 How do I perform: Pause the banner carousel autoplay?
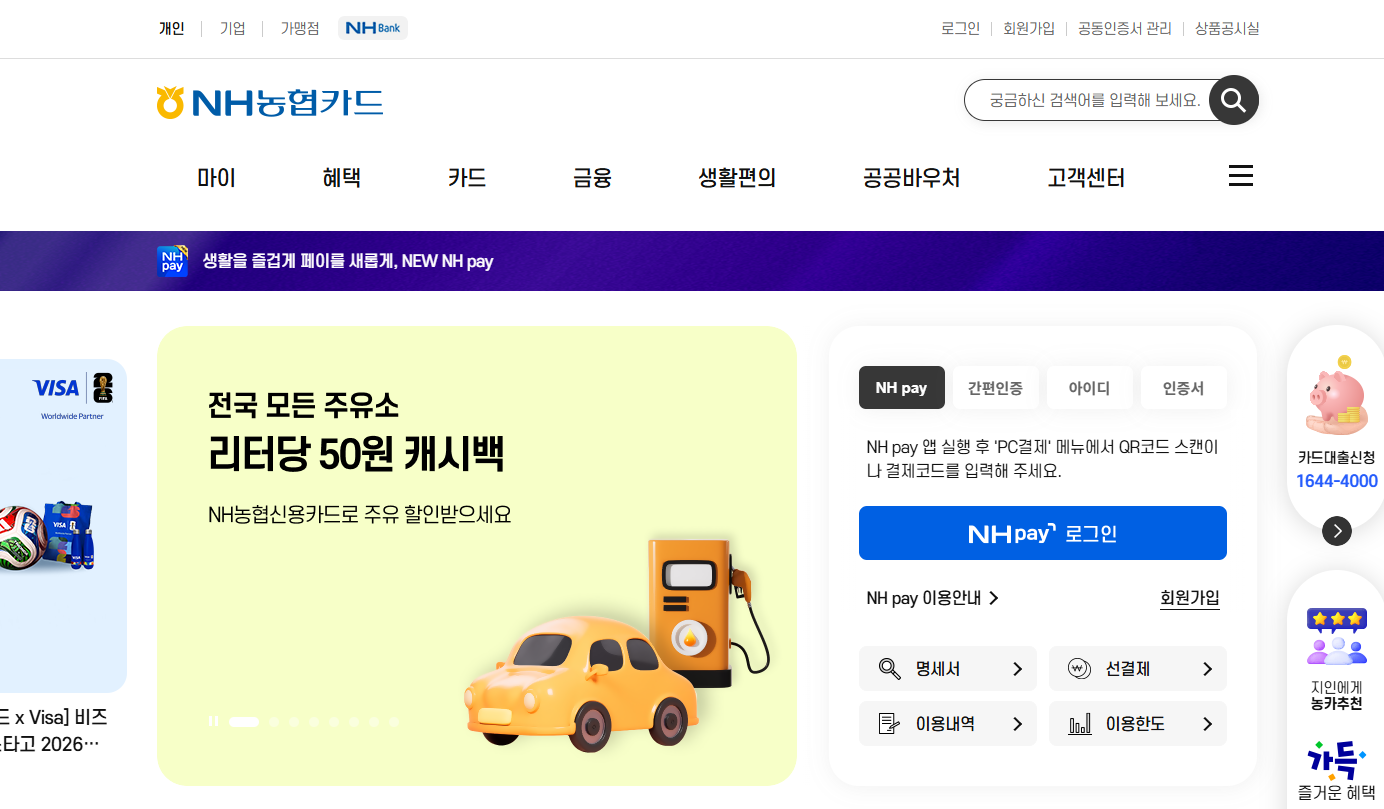pyautogui.click(x=213, y=721)
